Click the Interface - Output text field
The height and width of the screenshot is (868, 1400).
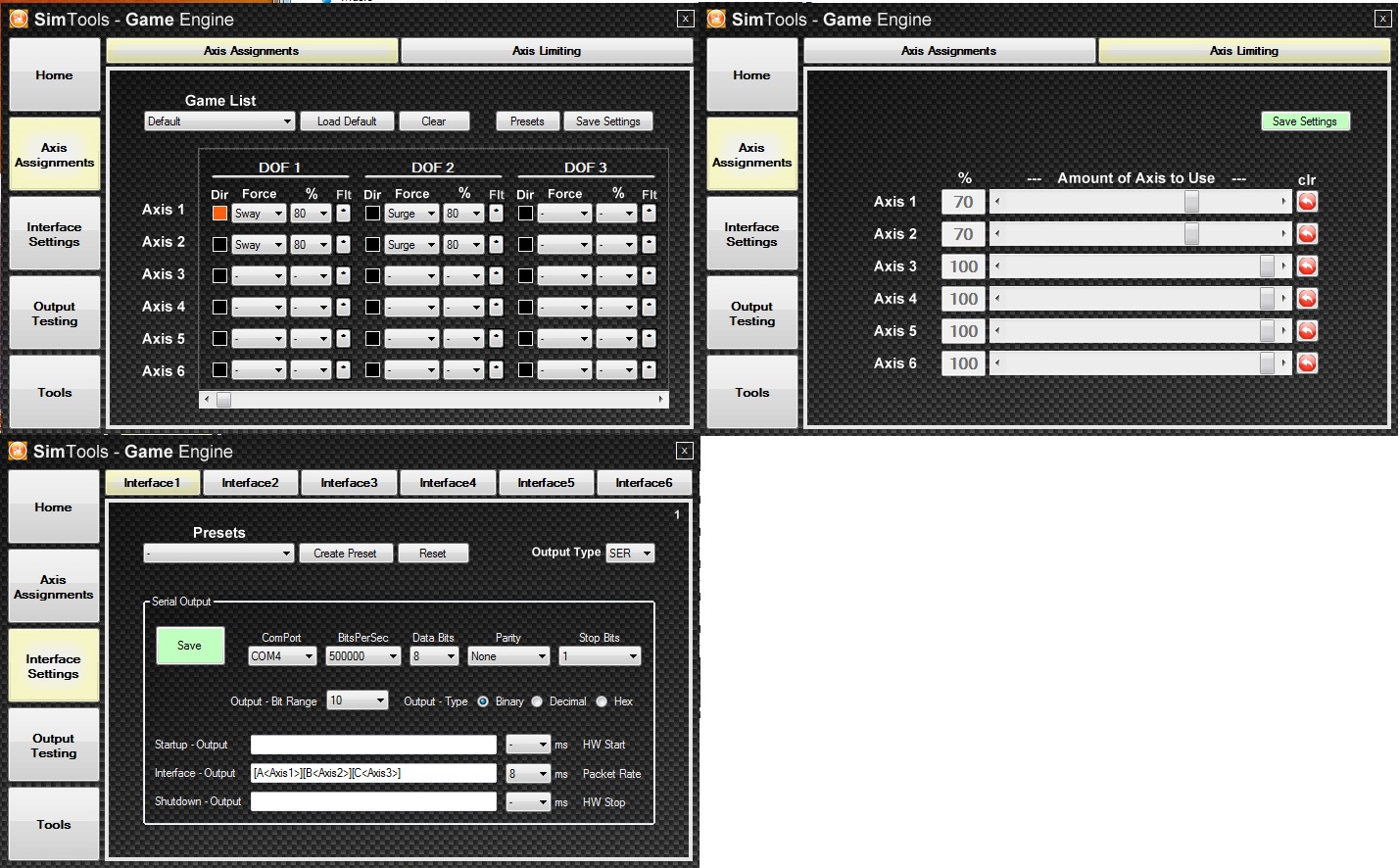(x=373, y=773)
